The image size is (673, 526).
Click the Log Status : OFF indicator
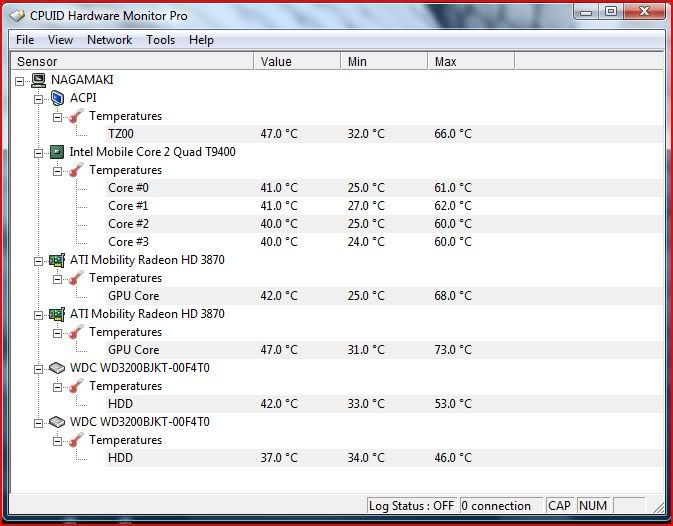411,506
